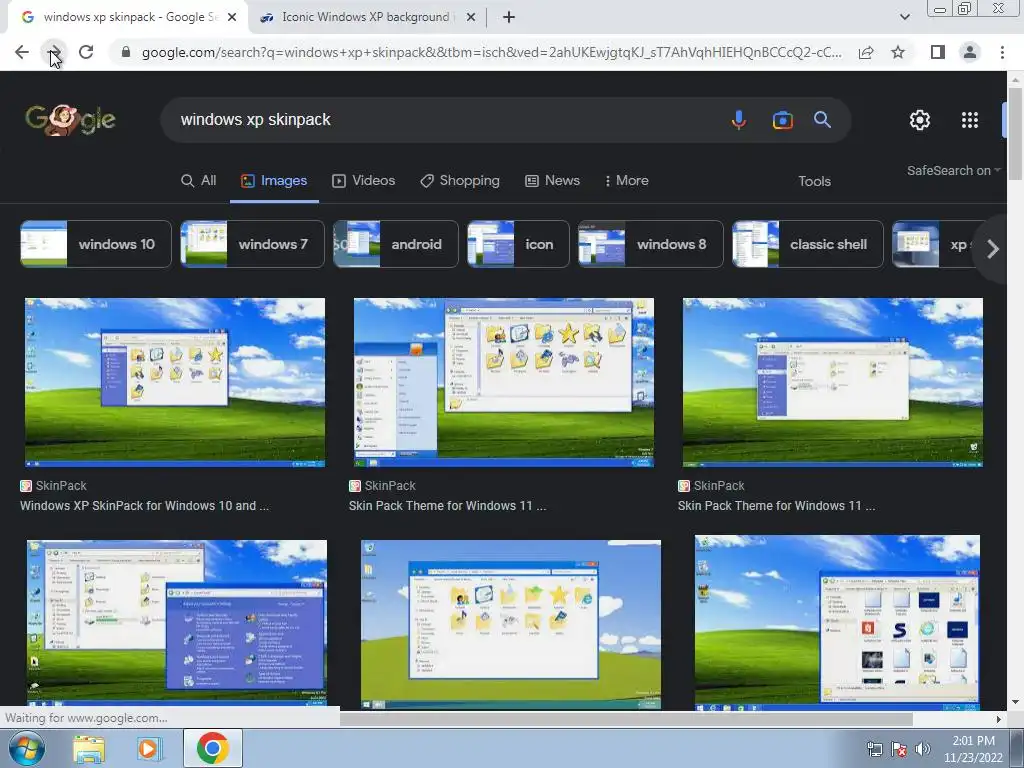Select the Images results tab
This screenshot has width=1024, height=768.
274,181
